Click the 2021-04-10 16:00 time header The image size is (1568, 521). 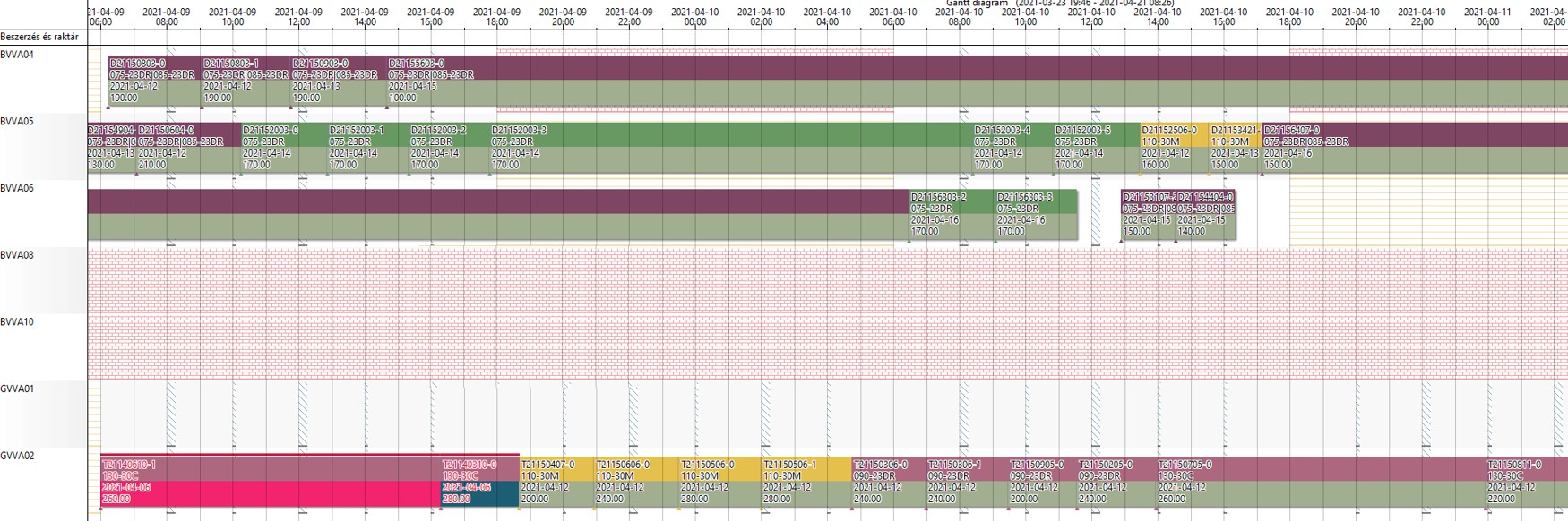click(1224, 17)
